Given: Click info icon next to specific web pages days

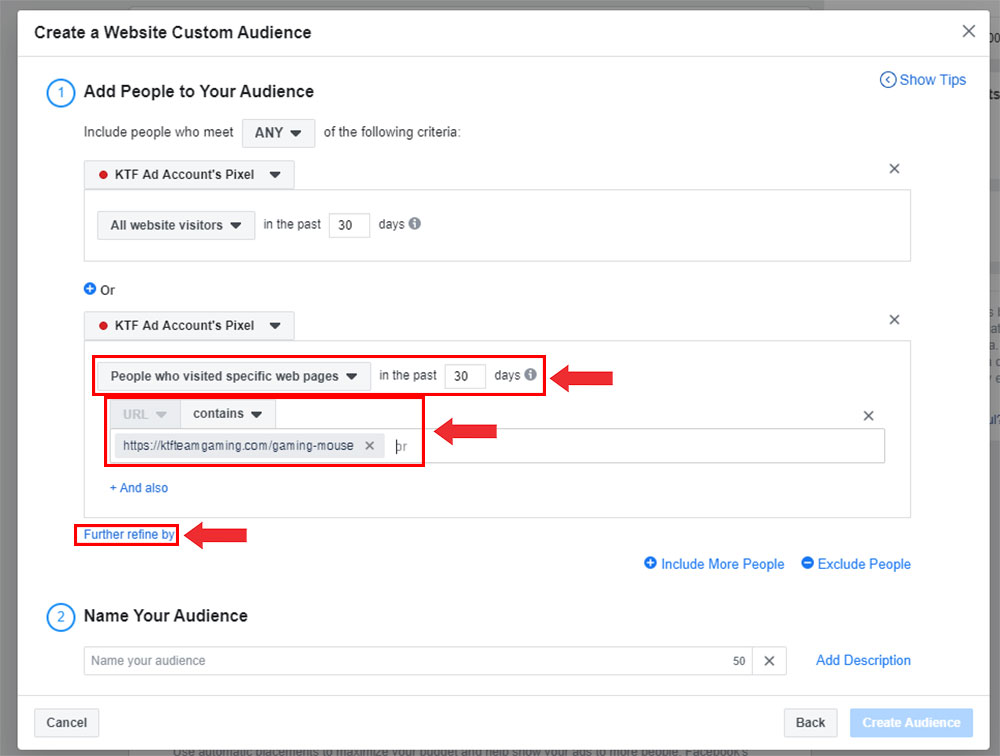Looking at the screenshot, I should point(530,375).
